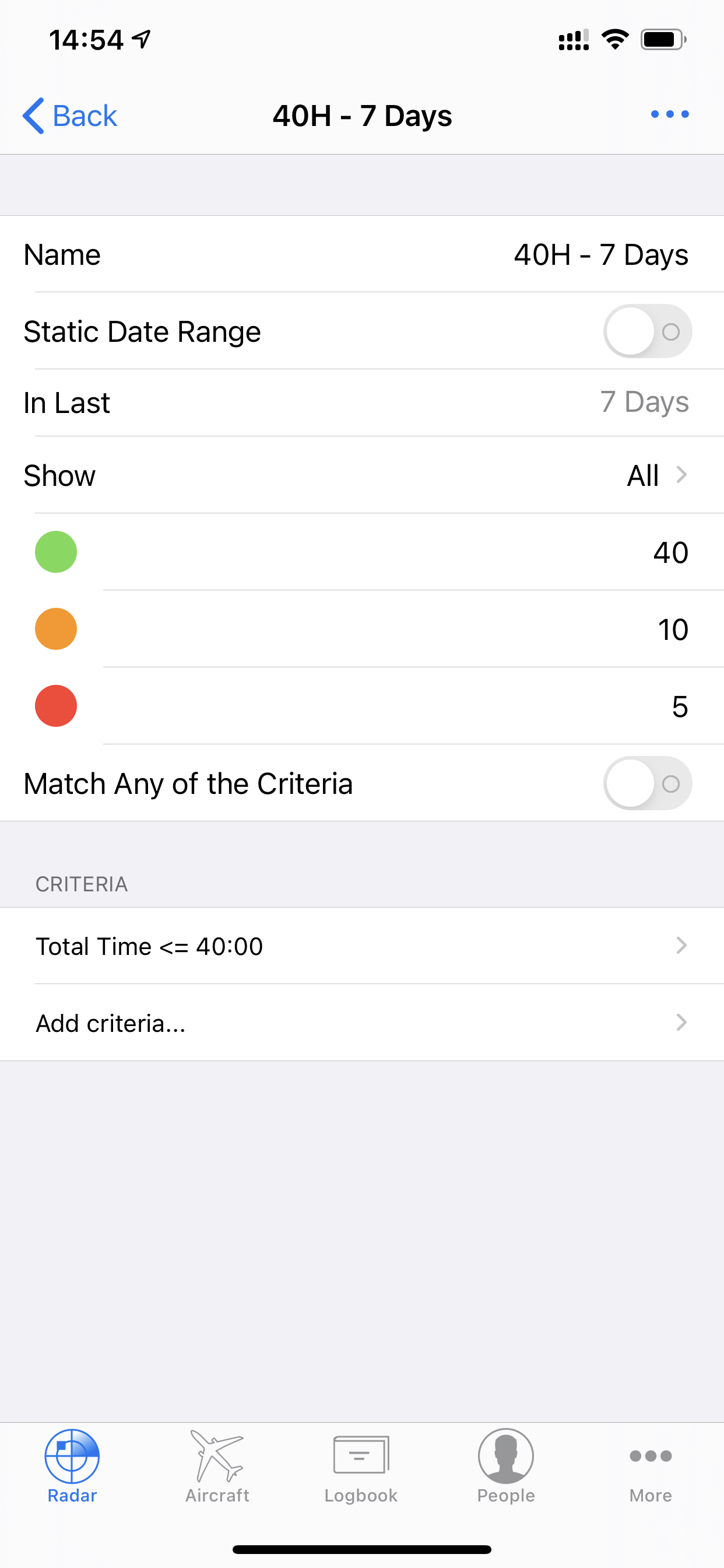Enable the Static Date Range switch
This screenshot has height=1568, width=724.
(x=647, y=331)
